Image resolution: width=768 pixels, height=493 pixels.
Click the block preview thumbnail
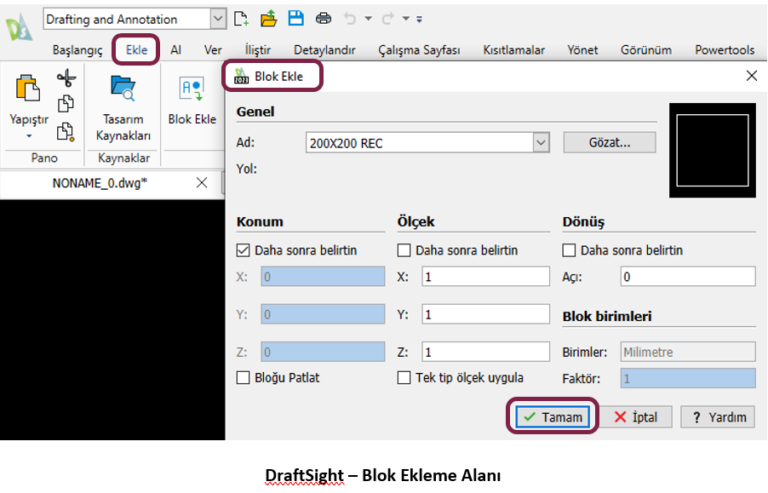pos(714,150)
